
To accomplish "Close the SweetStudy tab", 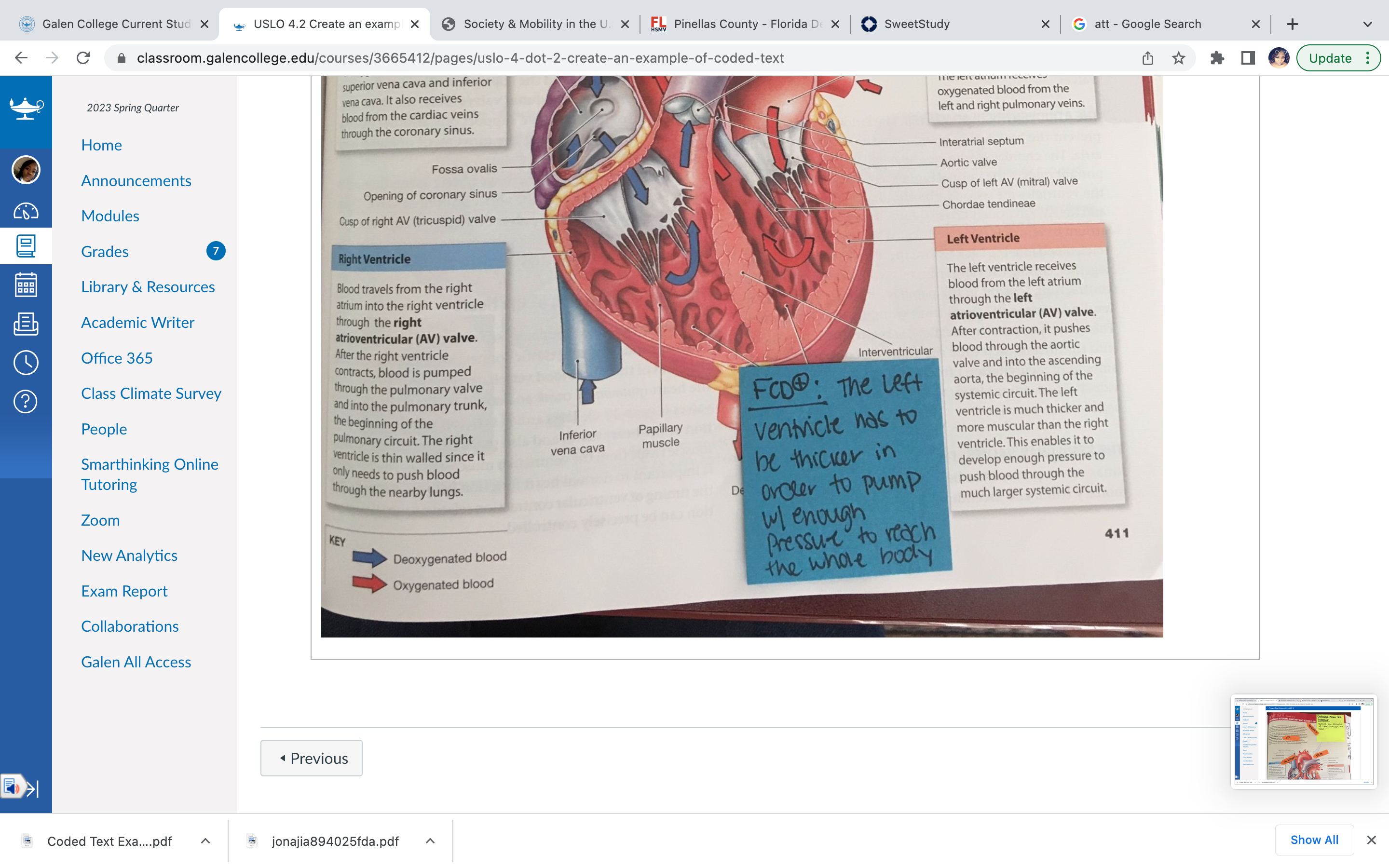I will click(1045, 24).
